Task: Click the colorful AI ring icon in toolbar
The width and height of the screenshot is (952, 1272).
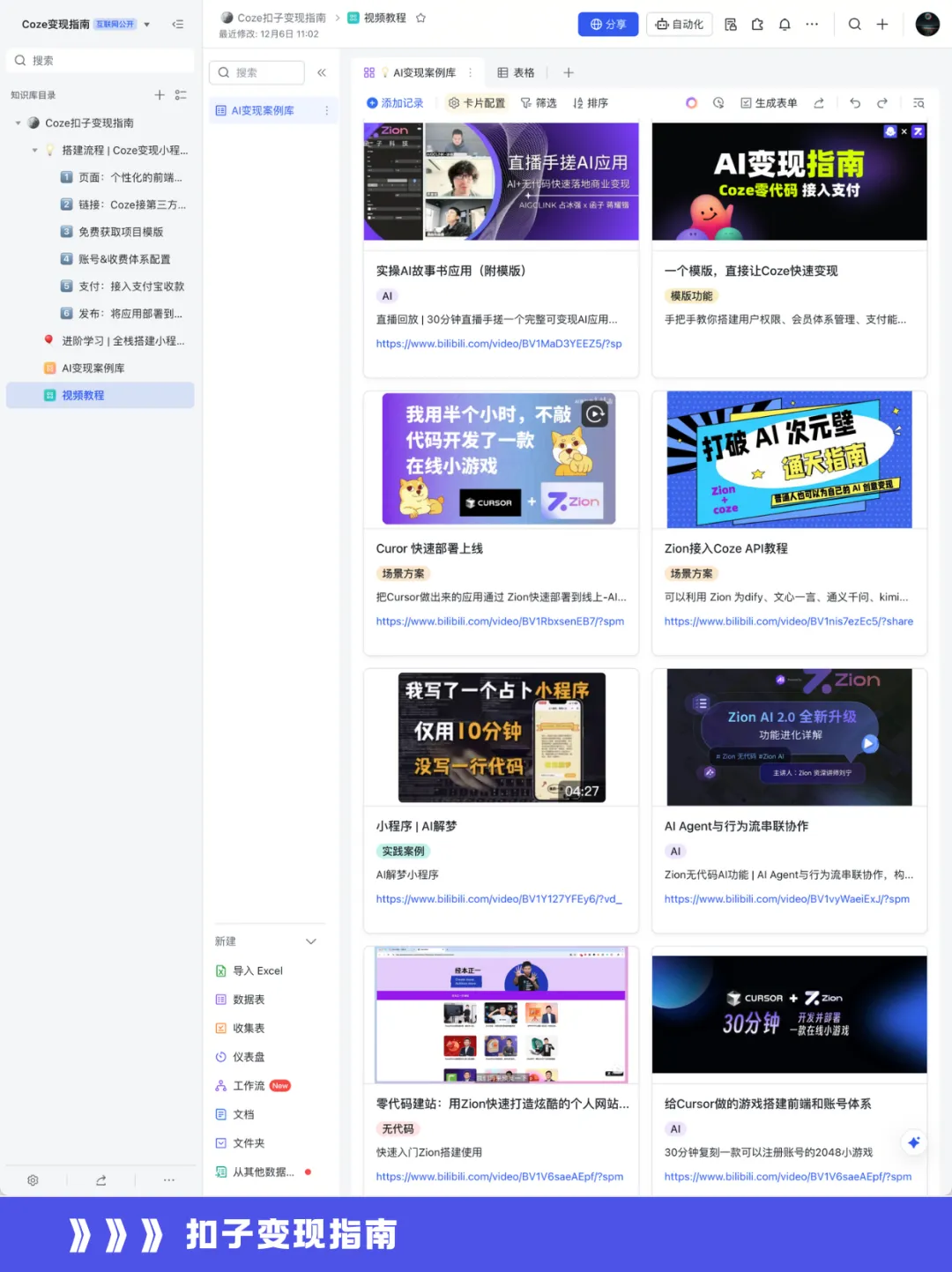Action: pyautogui.click(x=692, y=104)
